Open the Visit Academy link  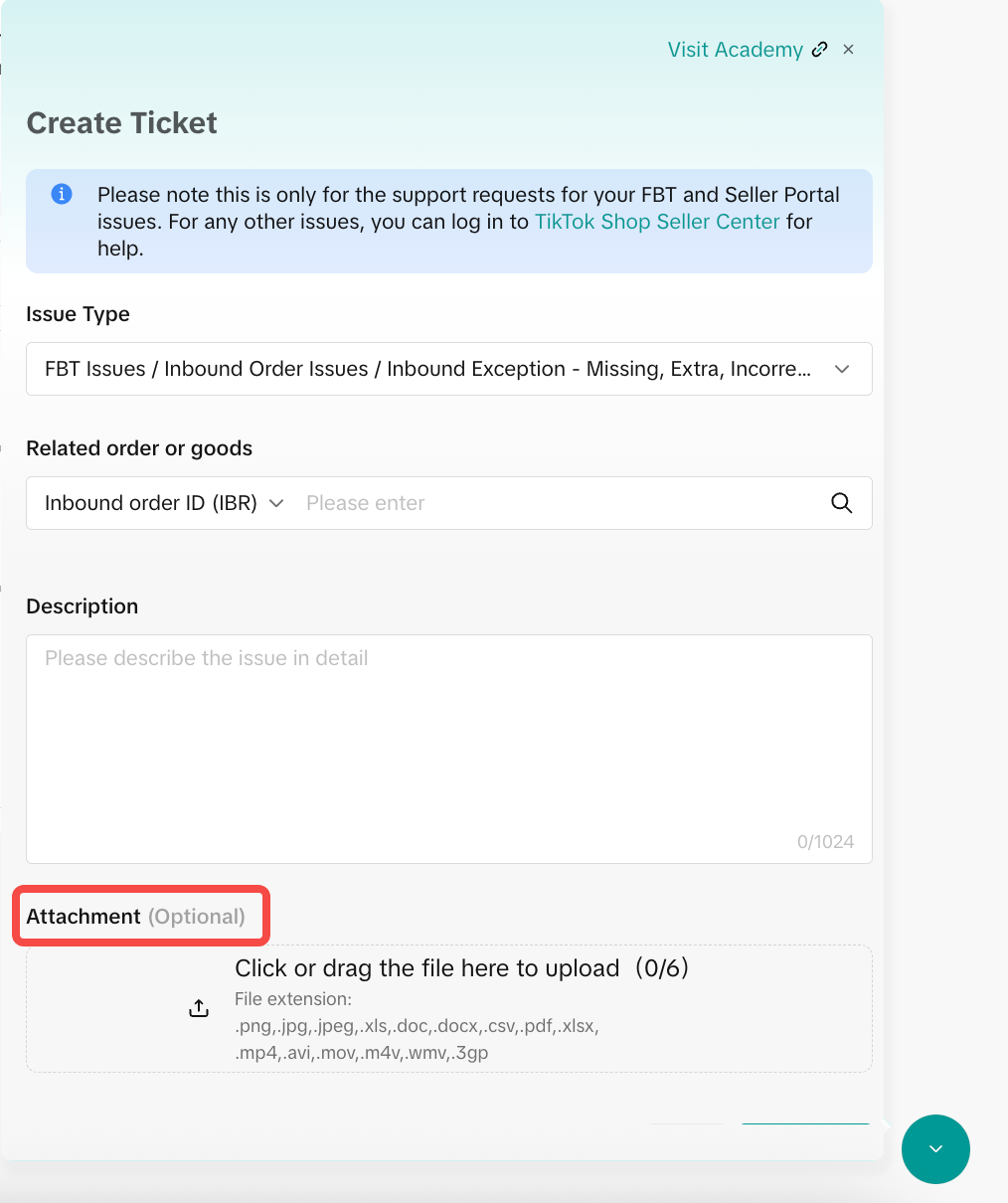pyautogui.click(x=735, y=50)
